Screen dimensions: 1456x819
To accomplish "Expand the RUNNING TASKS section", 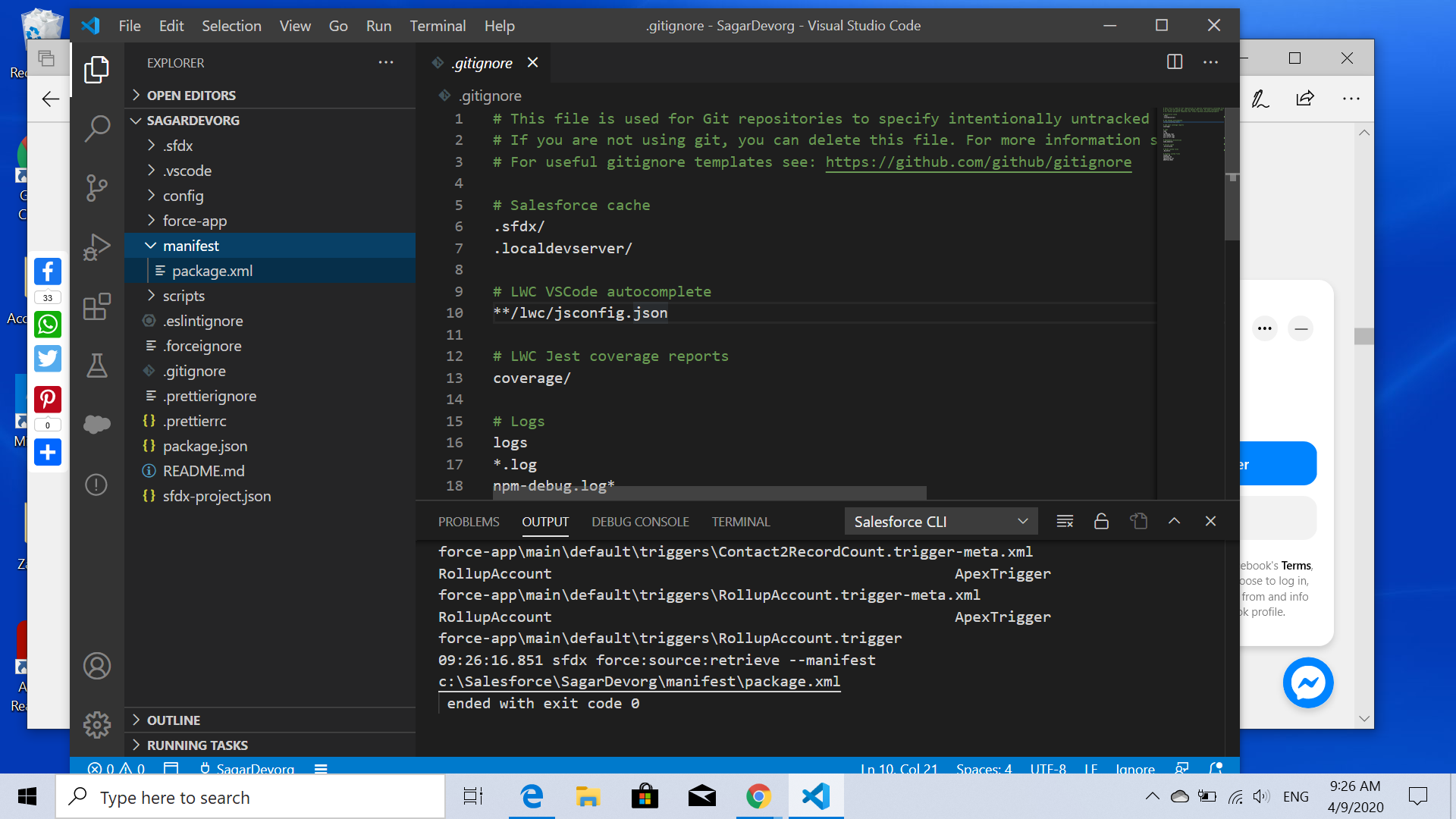I will [270, 745].
